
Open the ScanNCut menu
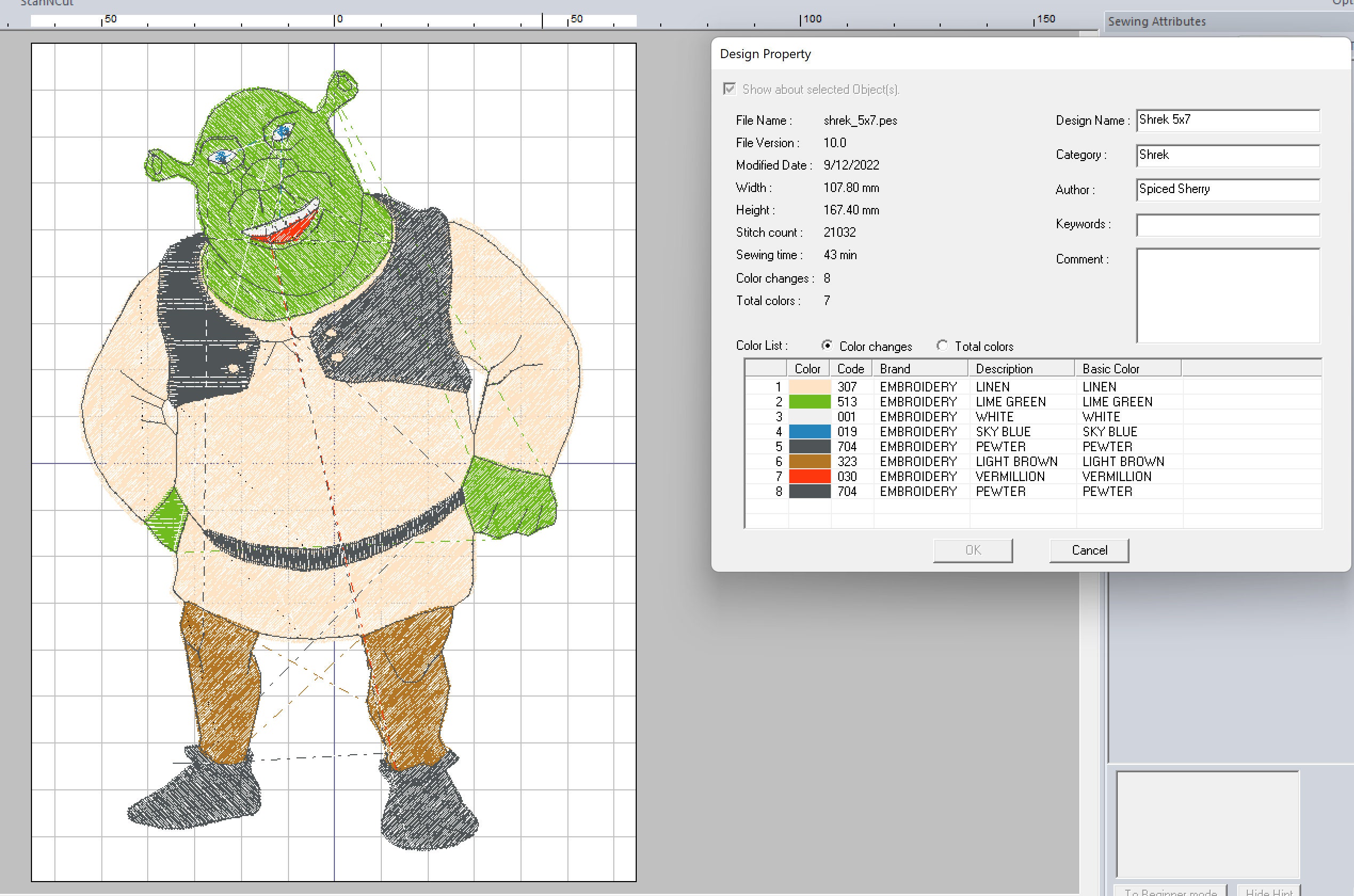click(47, 3)
